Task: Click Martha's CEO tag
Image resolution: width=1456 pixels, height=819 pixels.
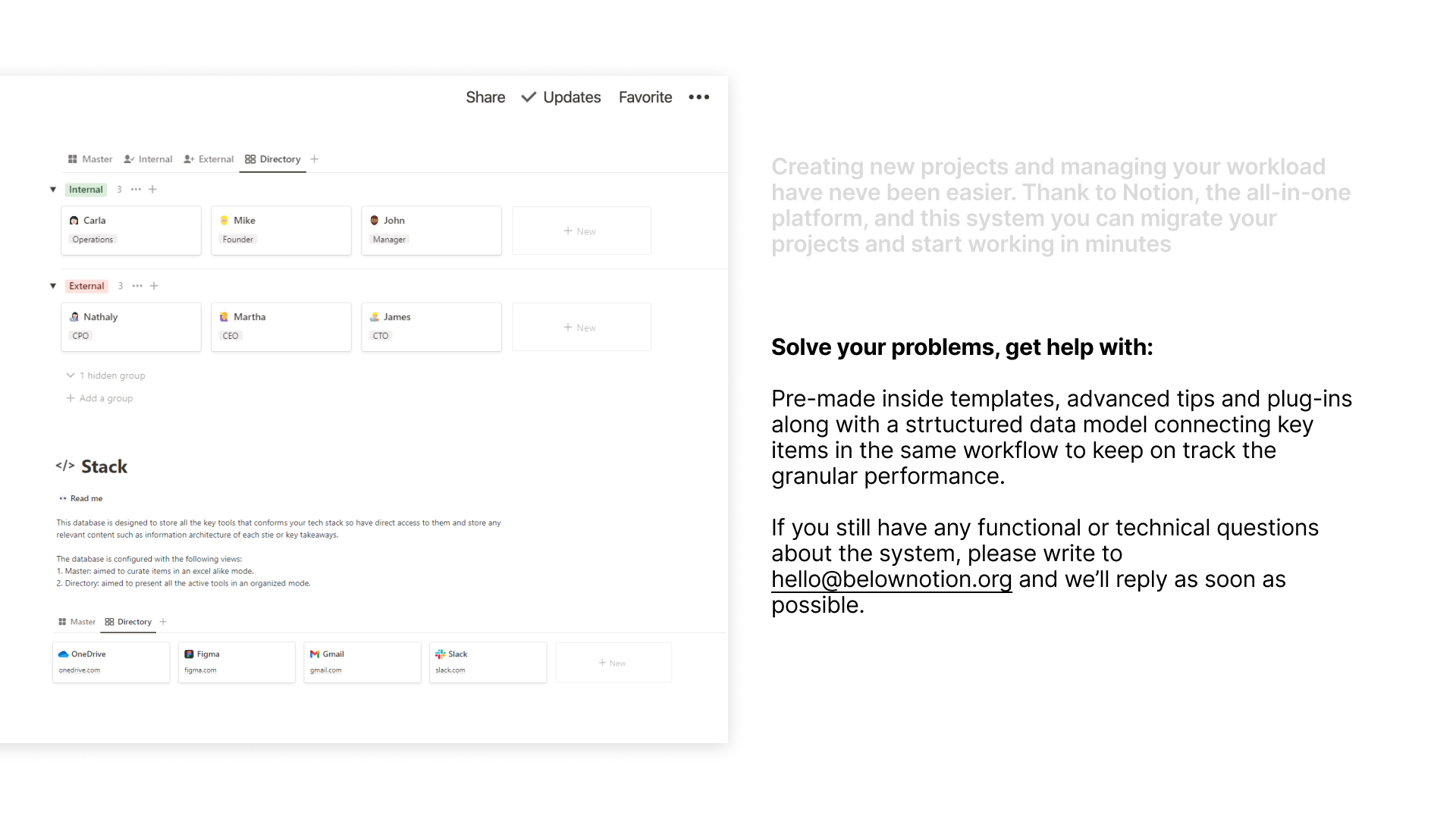Action: 231,336
